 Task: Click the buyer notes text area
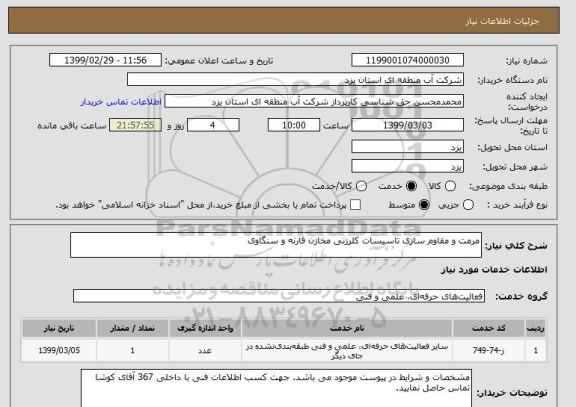pos(276,388)
